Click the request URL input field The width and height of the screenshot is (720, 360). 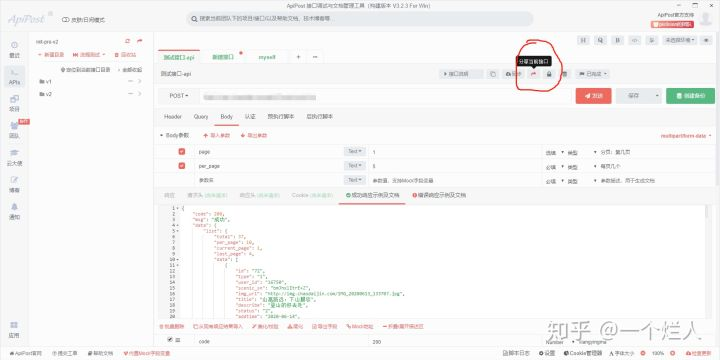coord(387,96)
